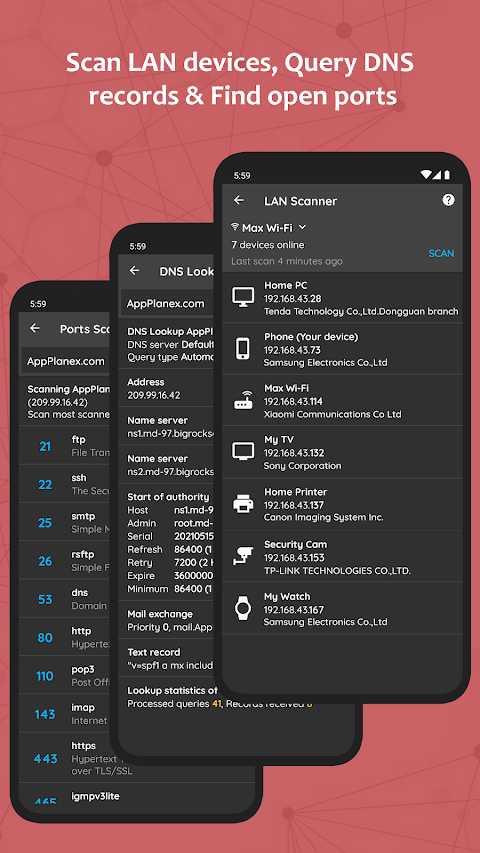This screenshot has height=853, width=480.
Task: Tap Wi-Fi signal icon in status bar
Action: [426, 175]
